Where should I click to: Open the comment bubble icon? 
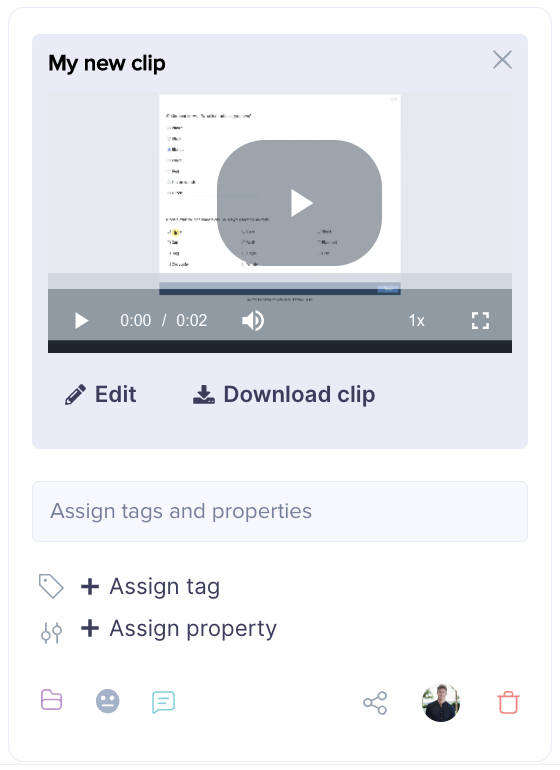click(164, 702)
